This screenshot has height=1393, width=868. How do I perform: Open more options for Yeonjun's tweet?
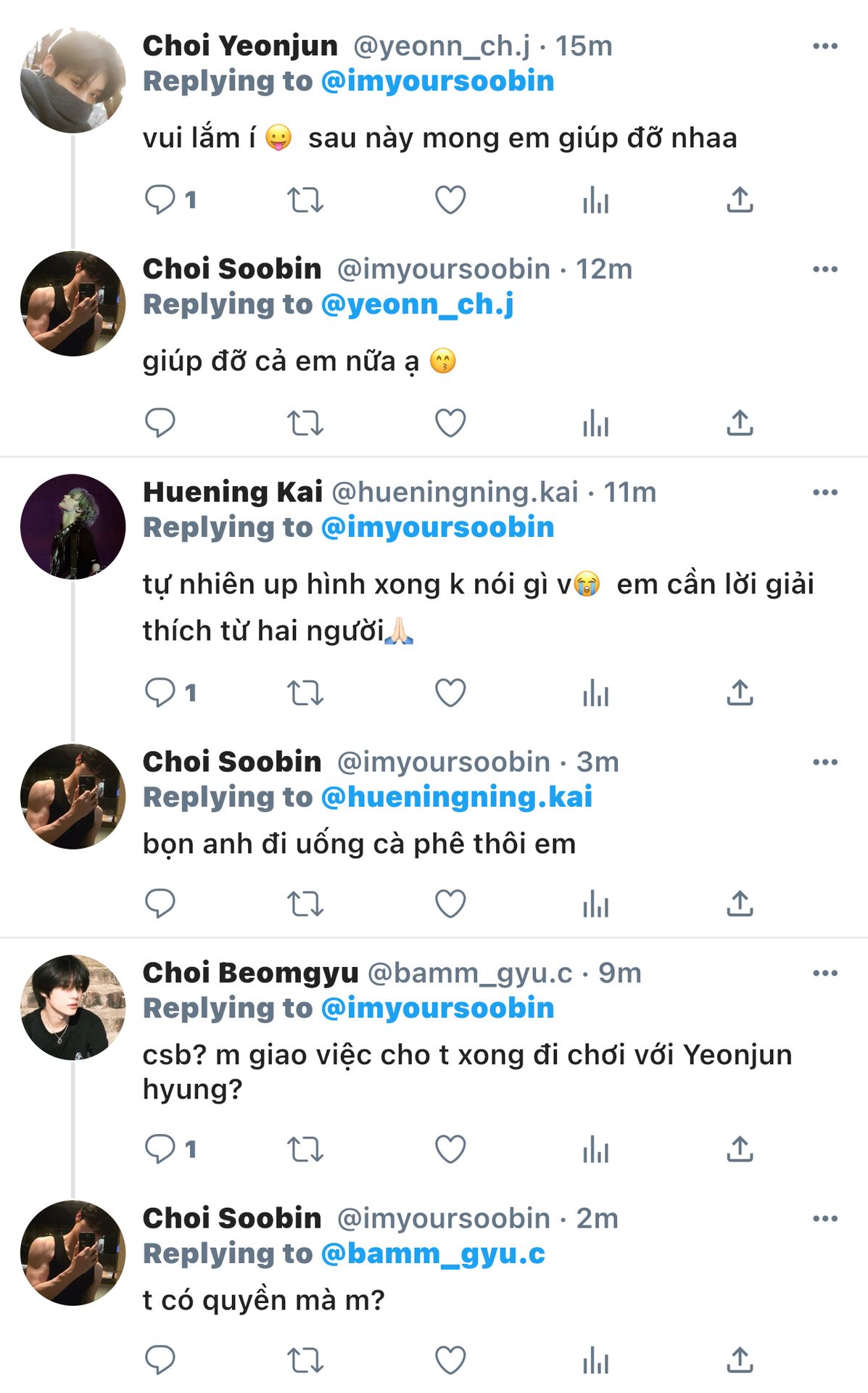pos(825,46)
